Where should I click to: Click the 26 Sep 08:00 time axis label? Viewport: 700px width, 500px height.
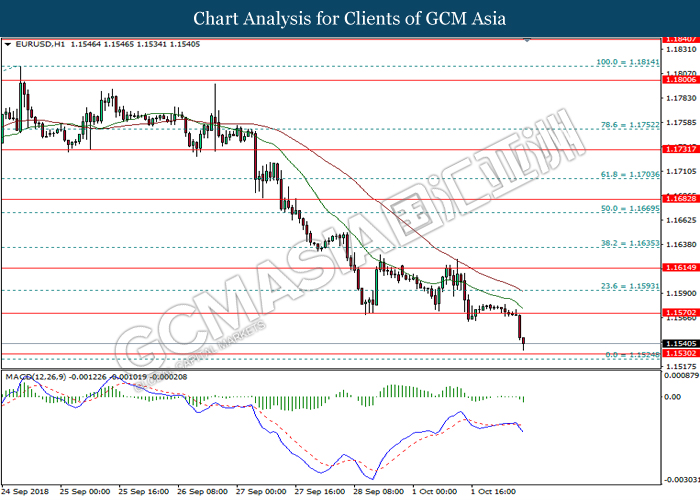point(202,492)
